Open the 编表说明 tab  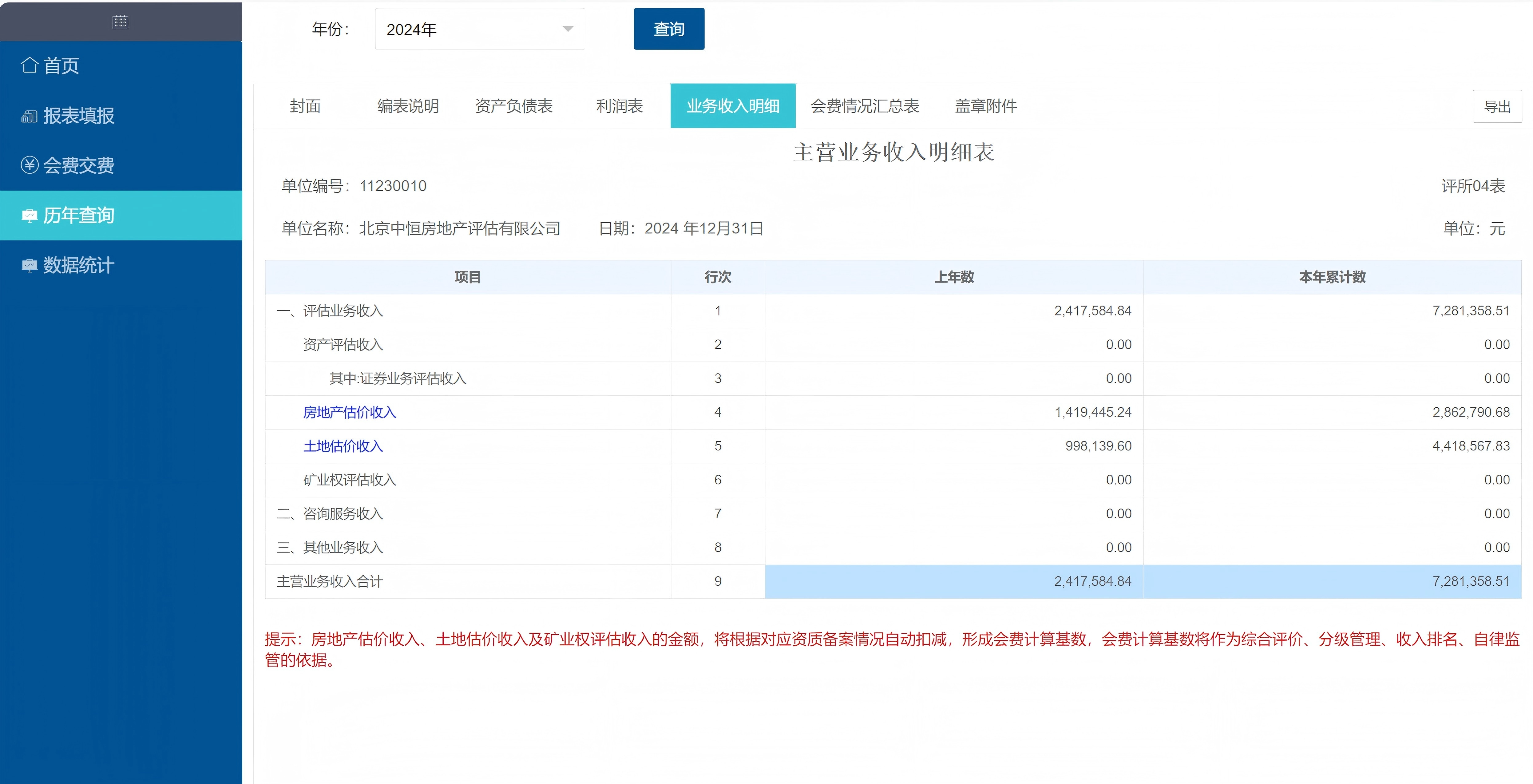click(x=408, y=106)
